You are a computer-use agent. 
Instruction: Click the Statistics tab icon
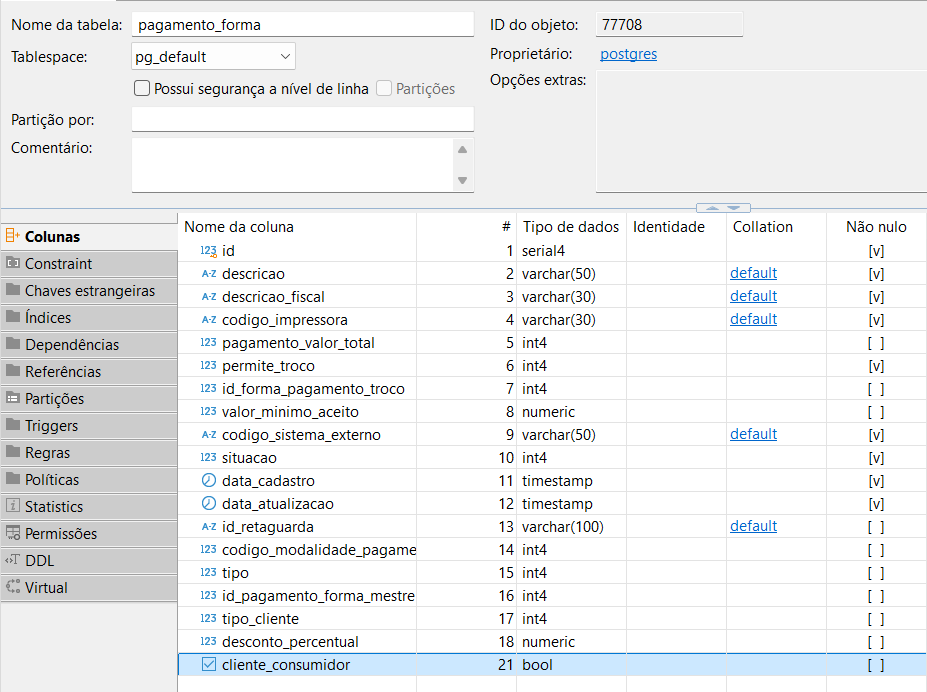(13, 507)
